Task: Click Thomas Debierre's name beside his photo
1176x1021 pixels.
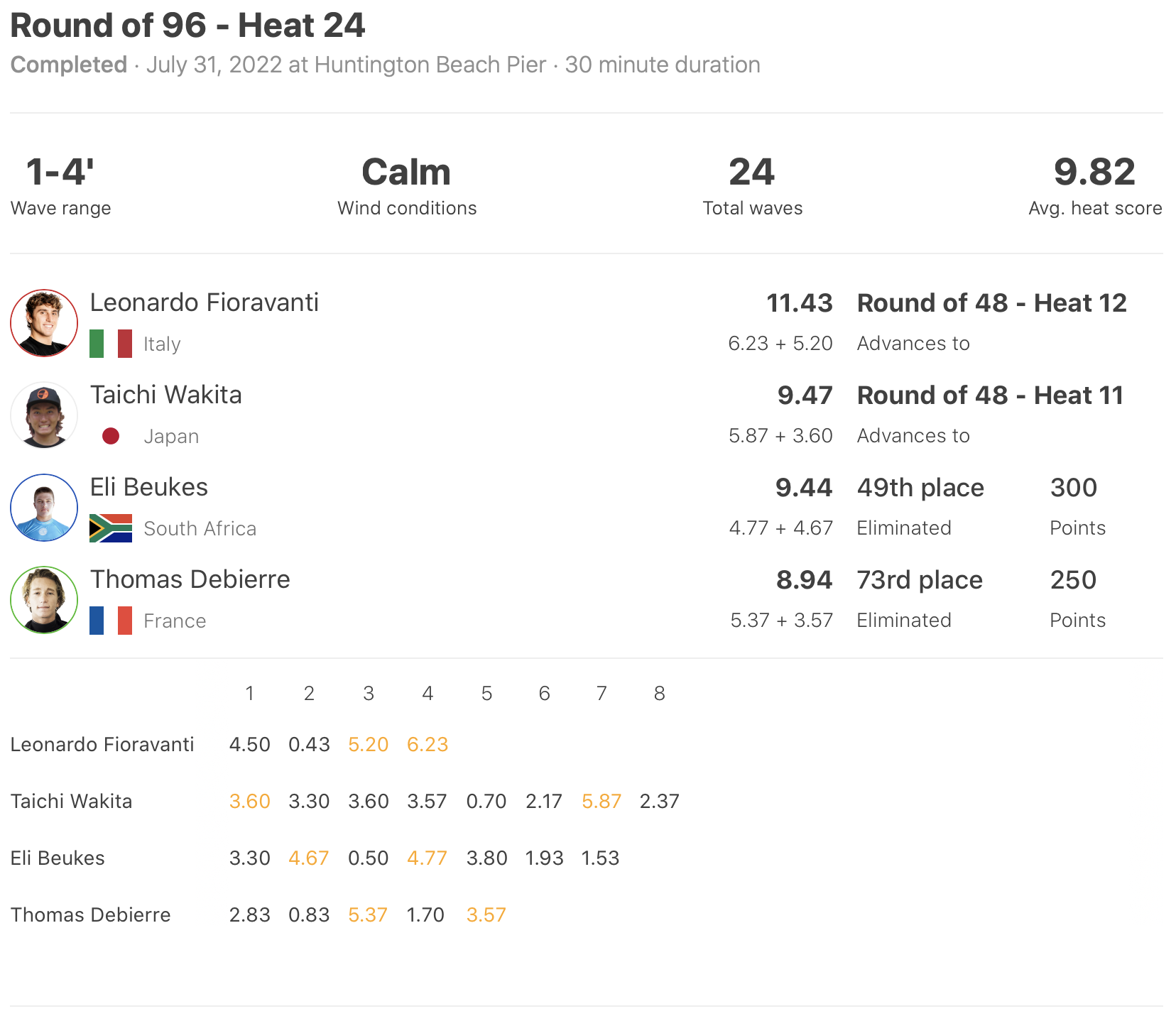Action: pos(190,579)
